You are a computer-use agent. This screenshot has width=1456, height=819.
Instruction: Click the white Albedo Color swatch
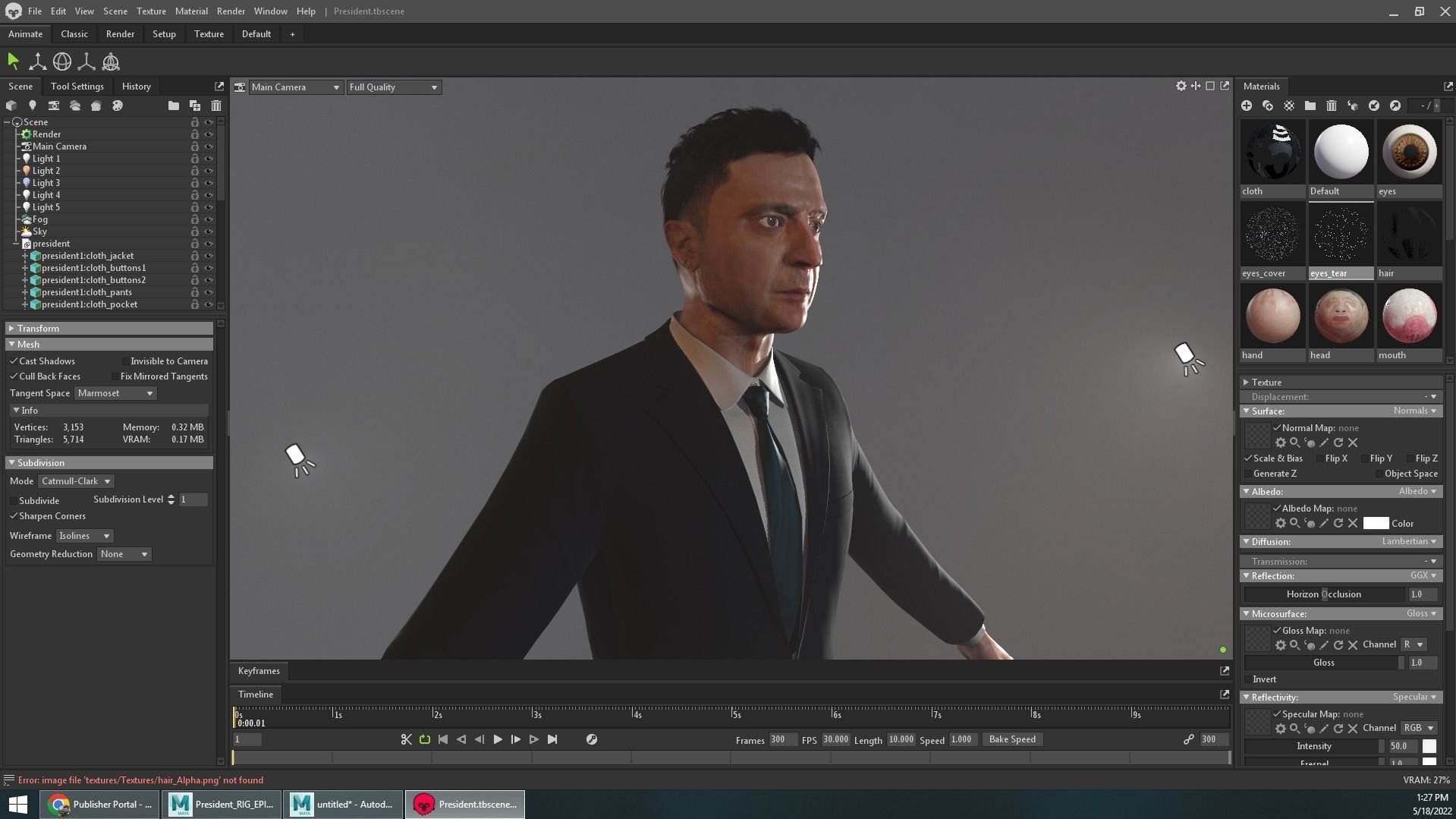pos(1376,523)
